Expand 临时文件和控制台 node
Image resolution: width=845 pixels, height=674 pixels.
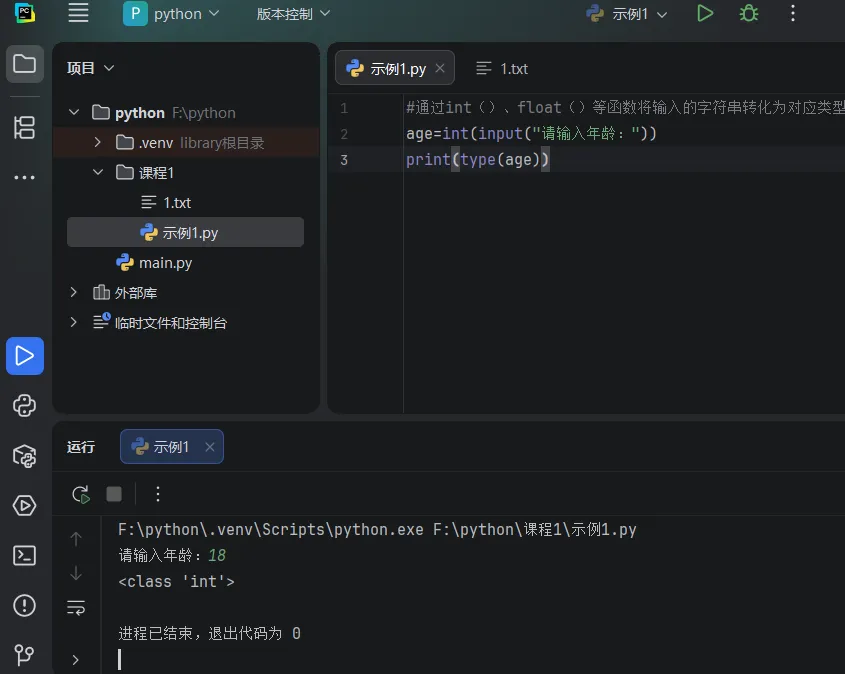pos(74,322)
